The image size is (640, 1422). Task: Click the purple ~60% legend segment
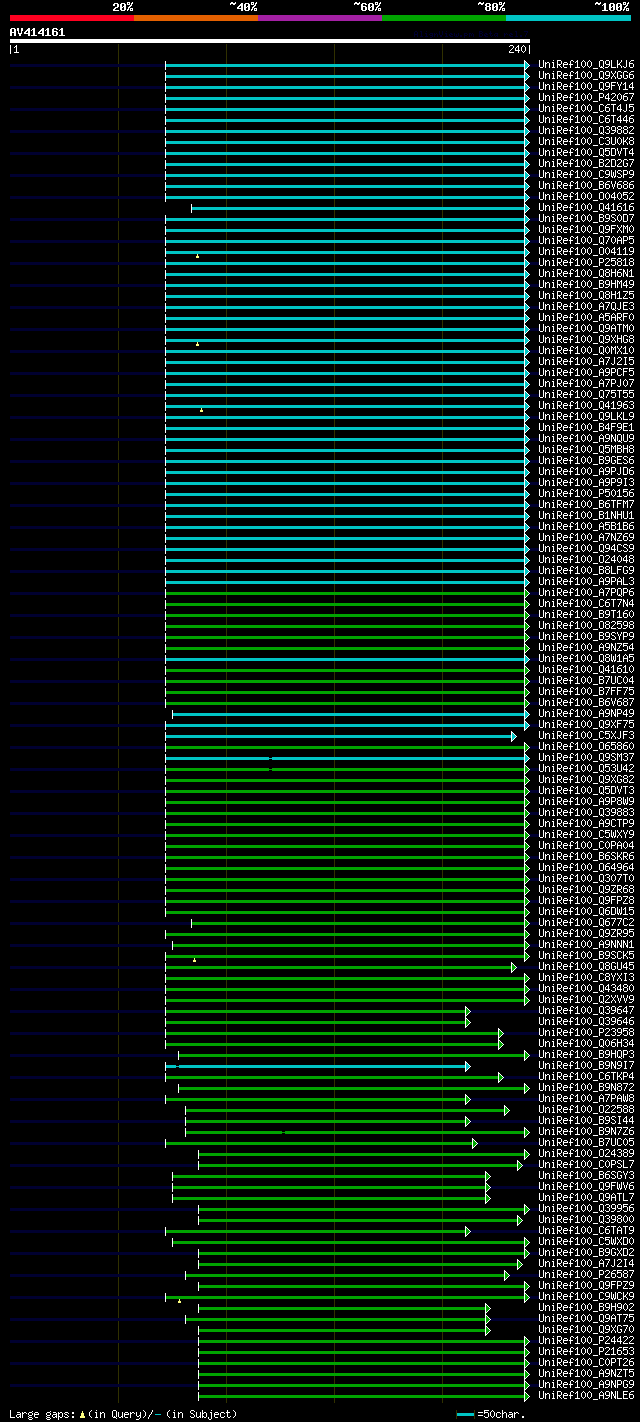point(320,18)
